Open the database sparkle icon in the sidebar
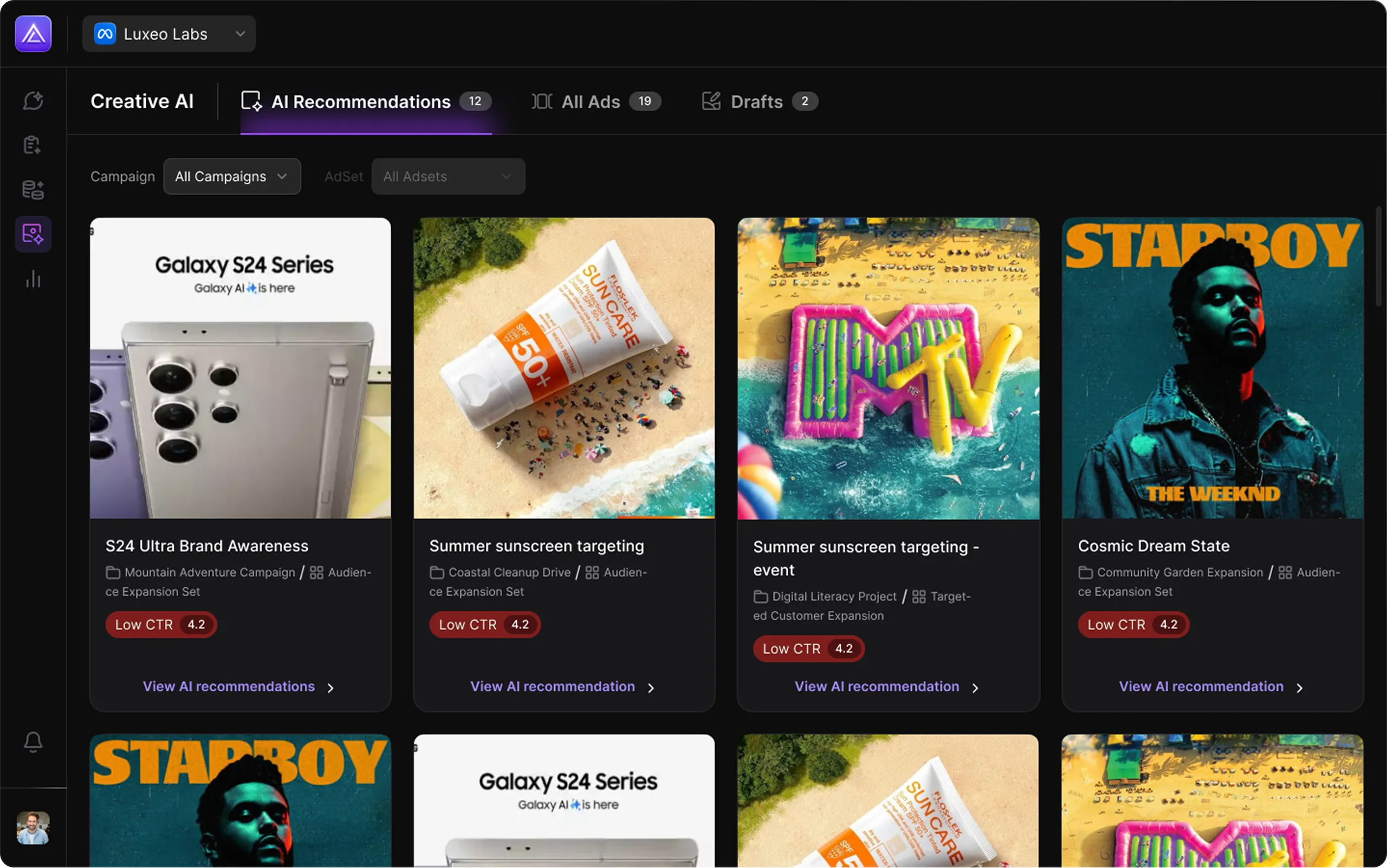The image size is (1387, 868). [x=33, y=190]
